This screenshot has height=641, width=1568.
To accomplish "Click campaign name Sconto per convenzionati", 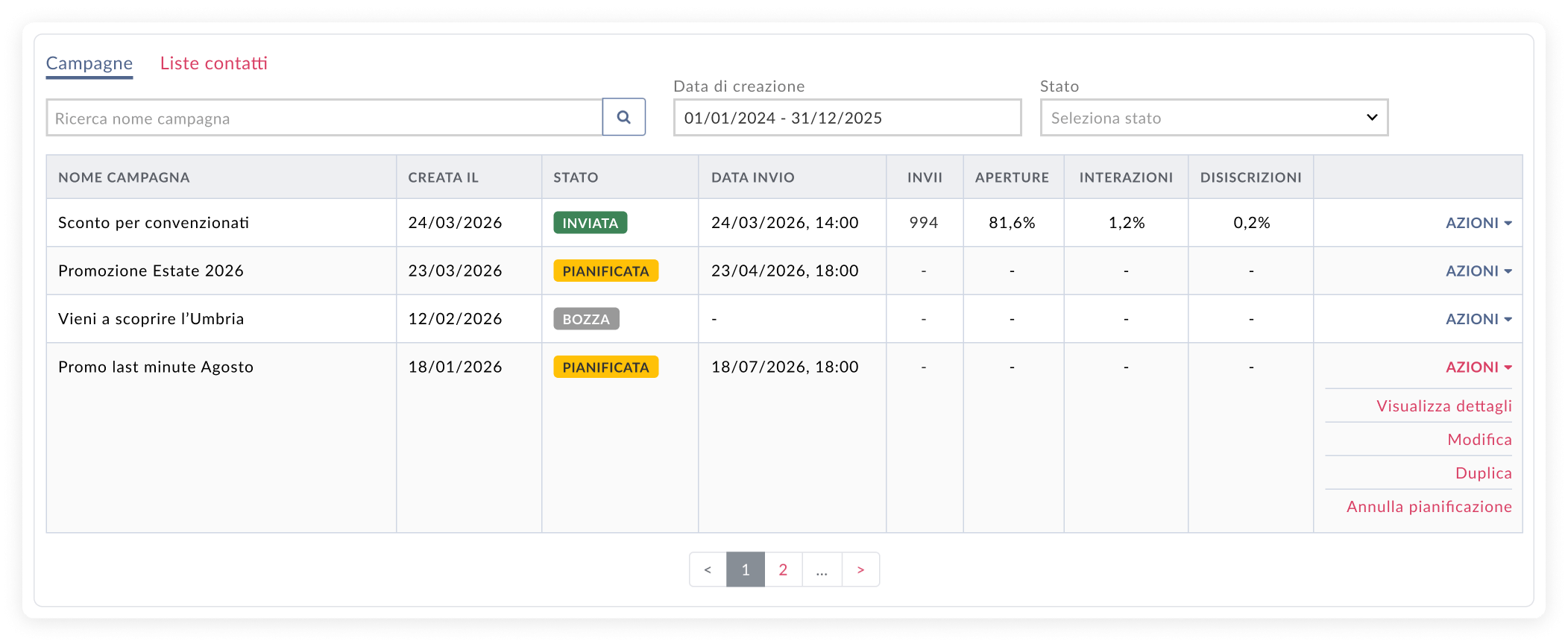I will [154, 223].
